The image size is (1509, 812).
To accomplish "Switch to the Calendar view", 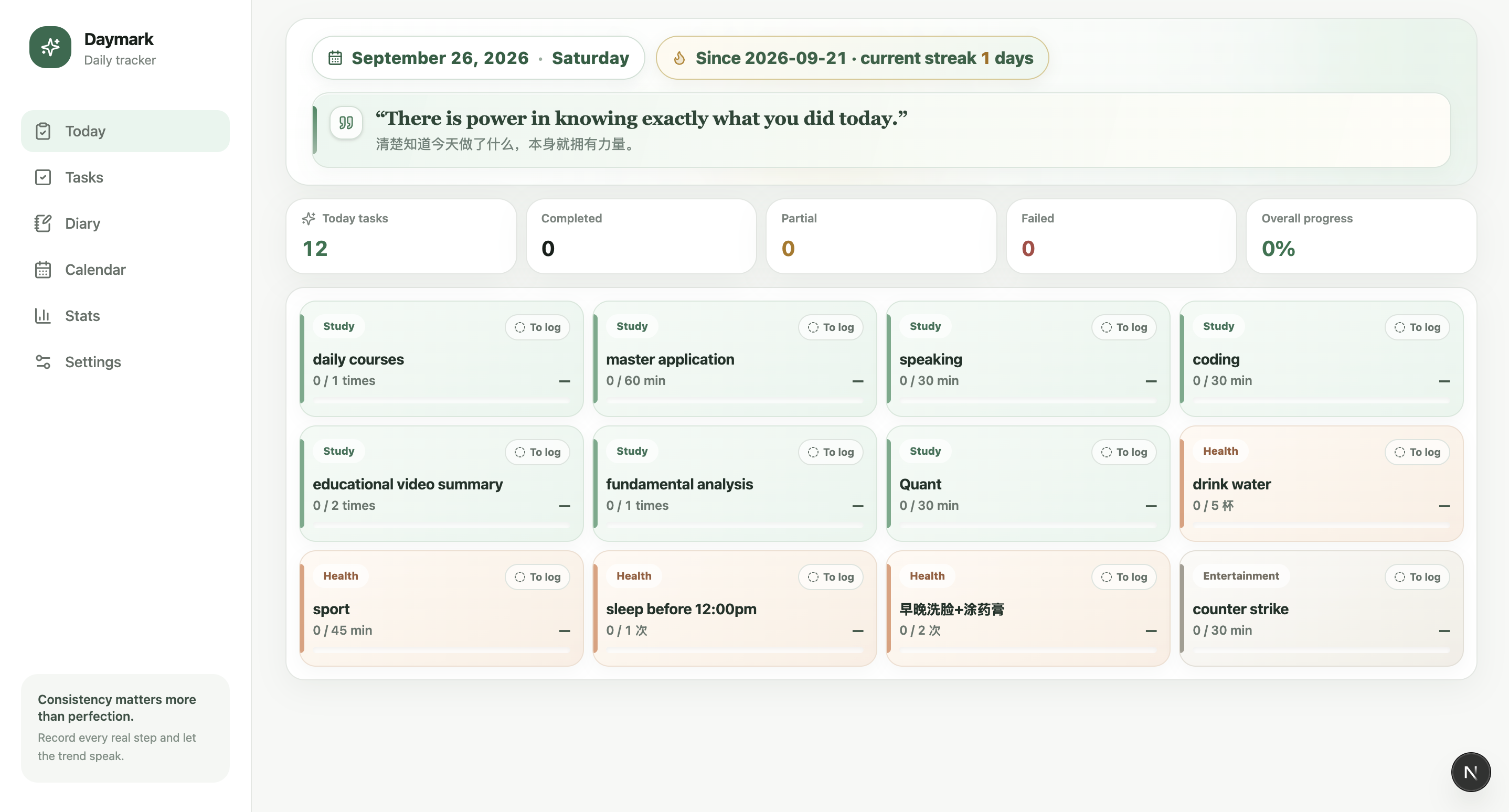I will click(x=125, y=270).
